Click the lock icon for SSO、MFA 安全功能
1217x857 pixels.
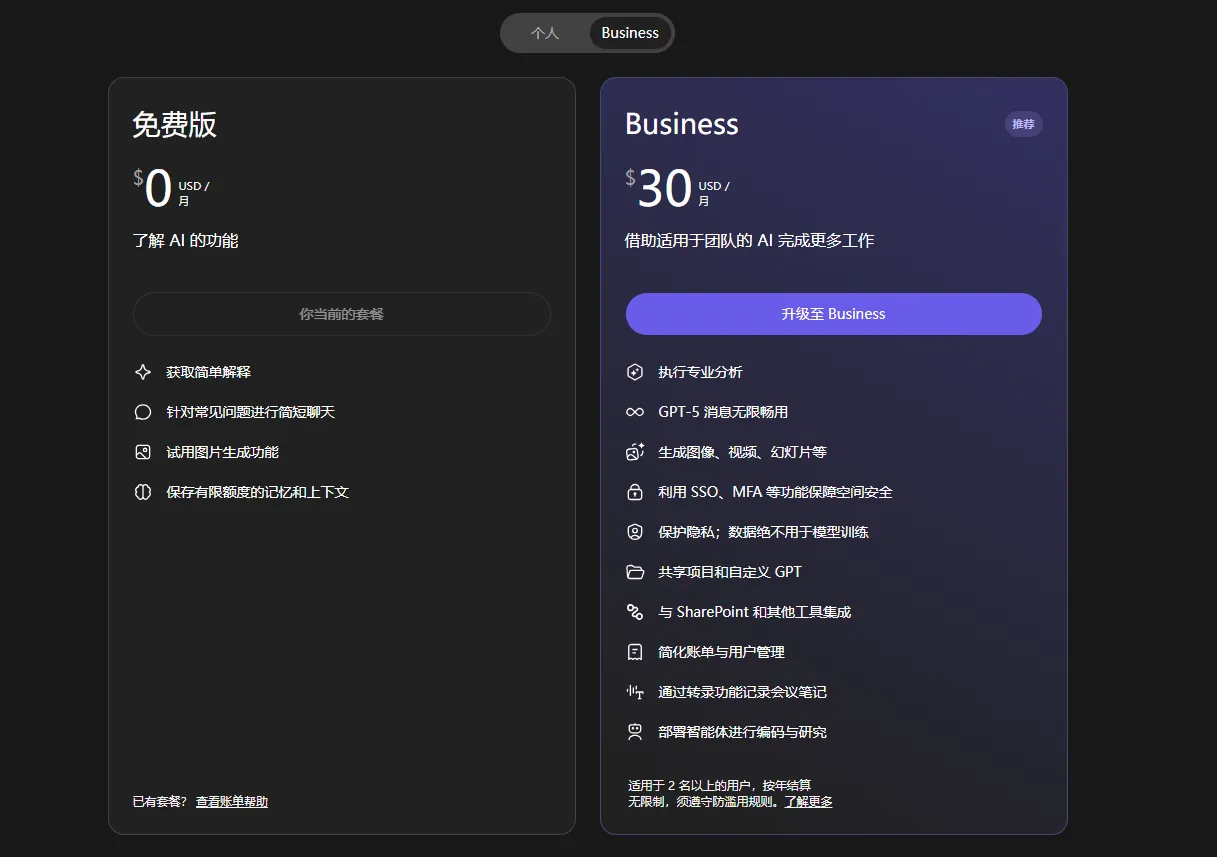(635, 491)
